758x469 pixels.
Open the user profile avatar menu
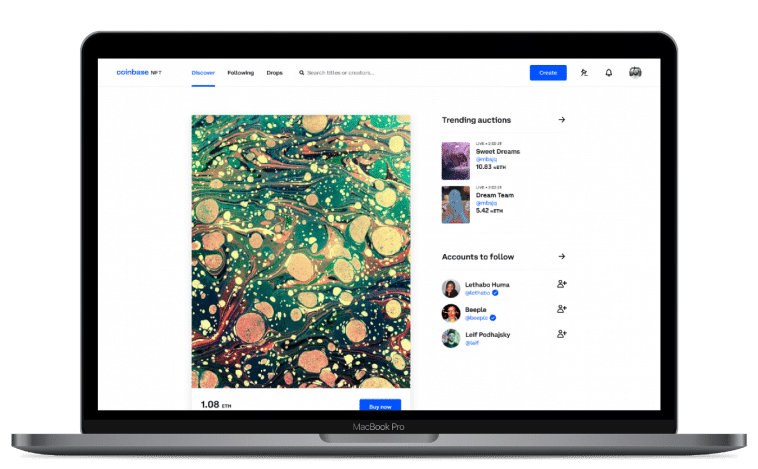[635, 73]
